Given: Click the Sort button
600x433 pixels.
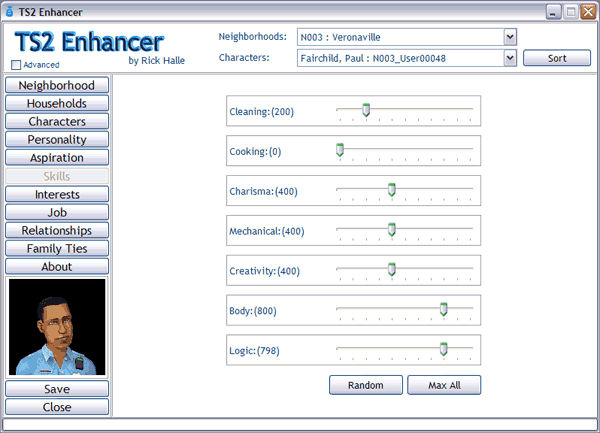Looking at the screenshot, I should pyautogui.click(x=557, y=58).
